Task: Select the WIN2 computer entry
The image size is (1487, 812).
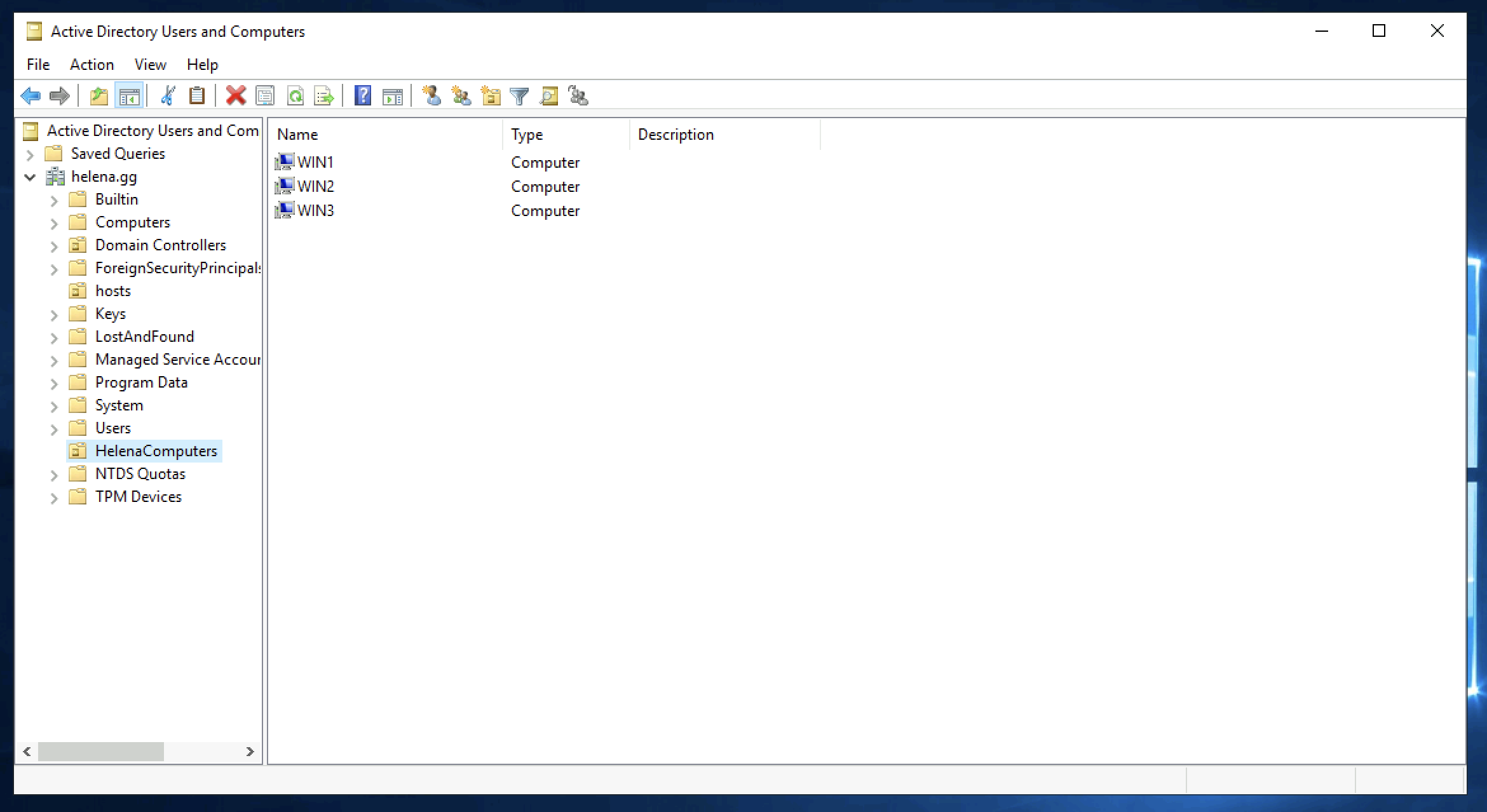Action: (315, 186)
